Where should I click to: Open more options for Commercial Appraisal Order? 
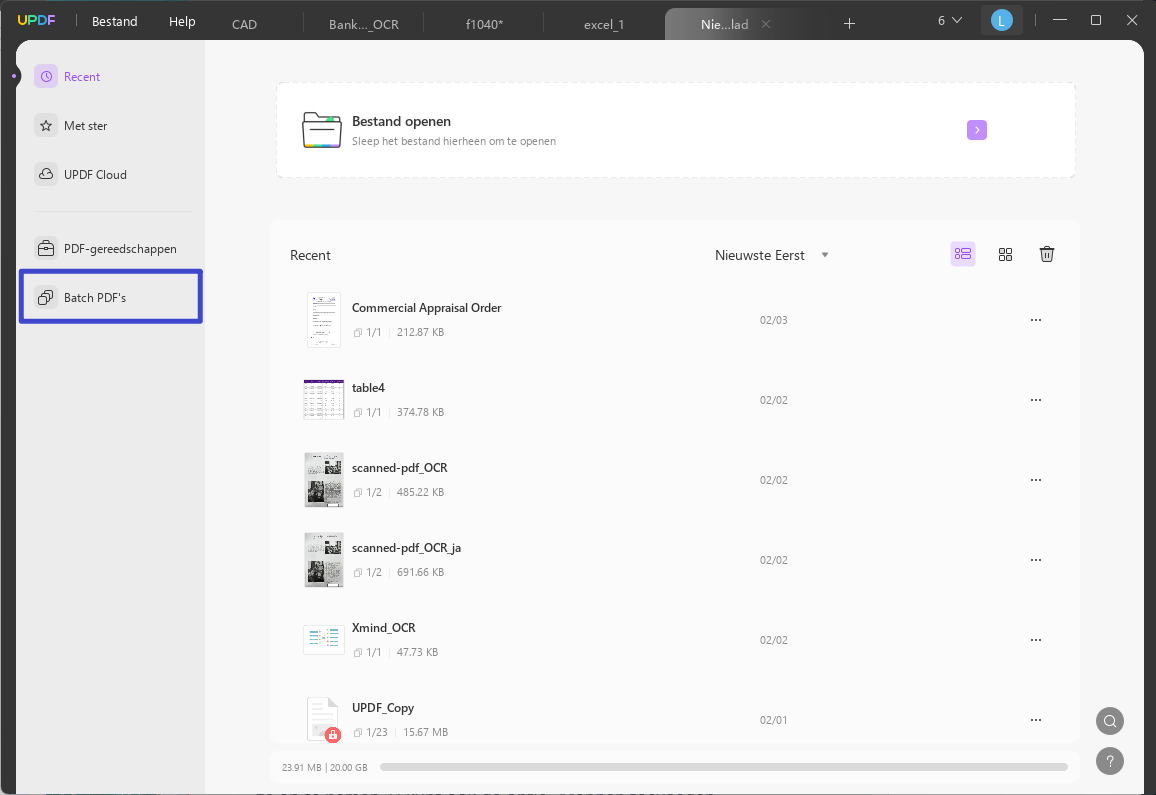[1036, 320]
